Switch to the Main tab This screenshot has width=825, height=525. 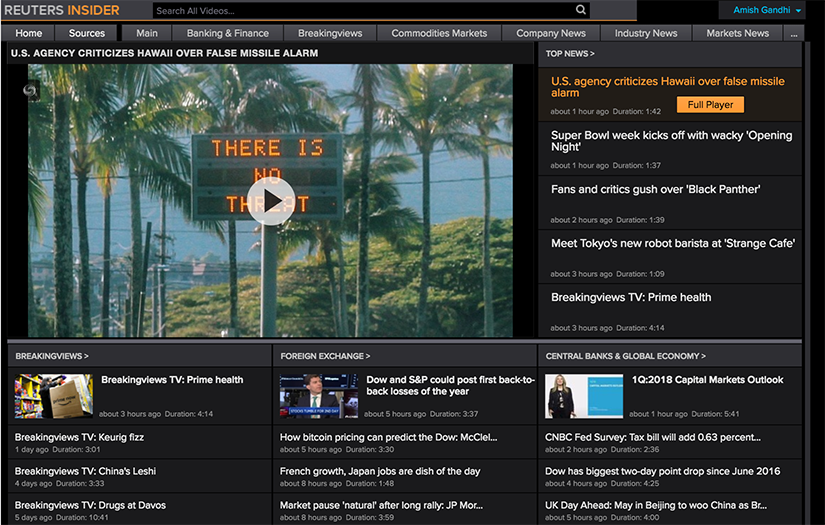pyautogui.click(x=147, y=33)
